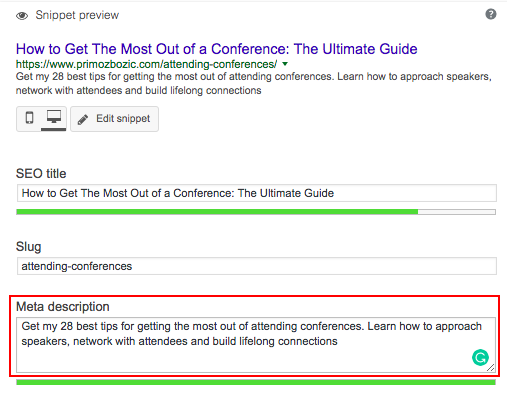The image size is (507, 394).
Task: Click the Snippet preview heading
Action: [77, 15]
